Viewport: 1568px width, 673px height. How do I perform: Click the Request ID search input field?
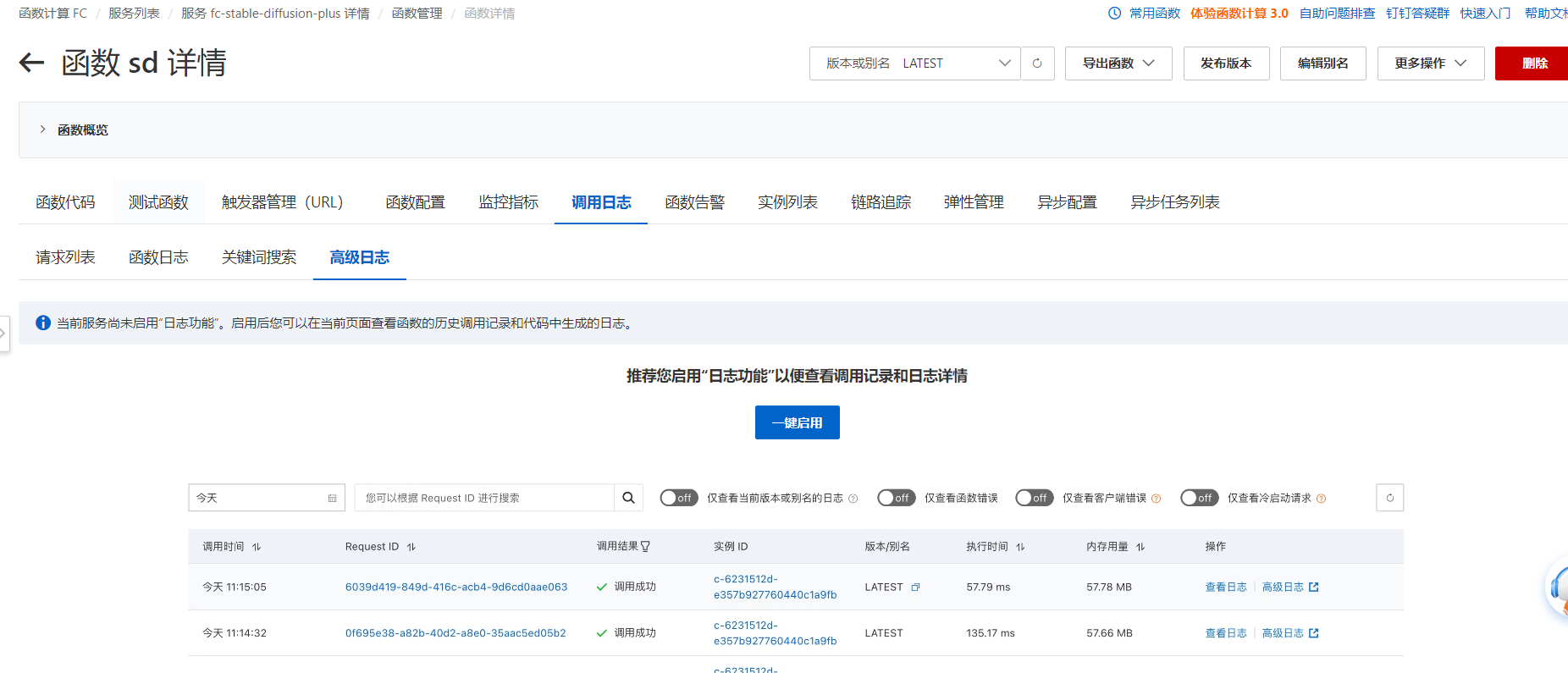(484, 498)
